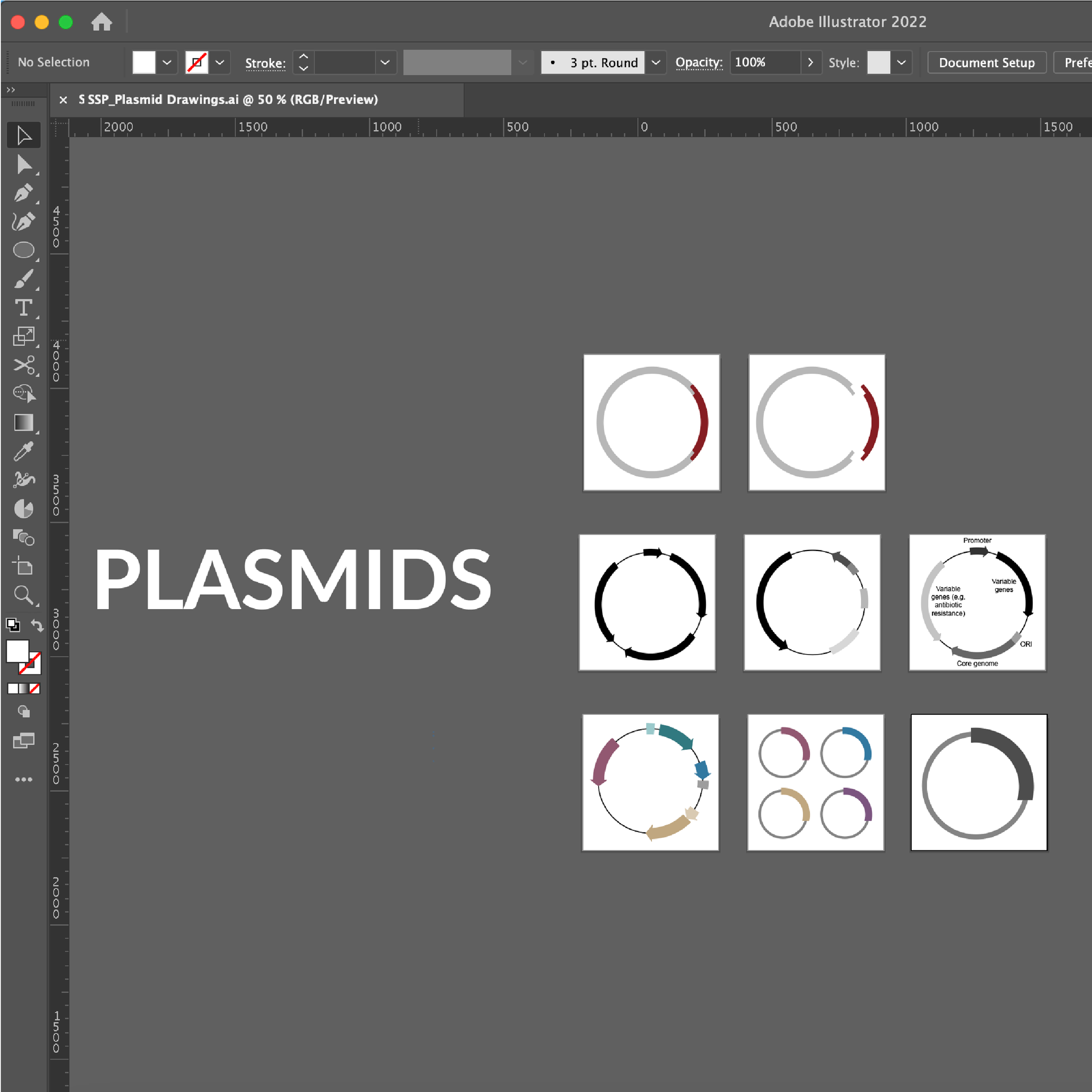Click the Document Setup button
The image size is (1092, 1092).
point(987,63)
